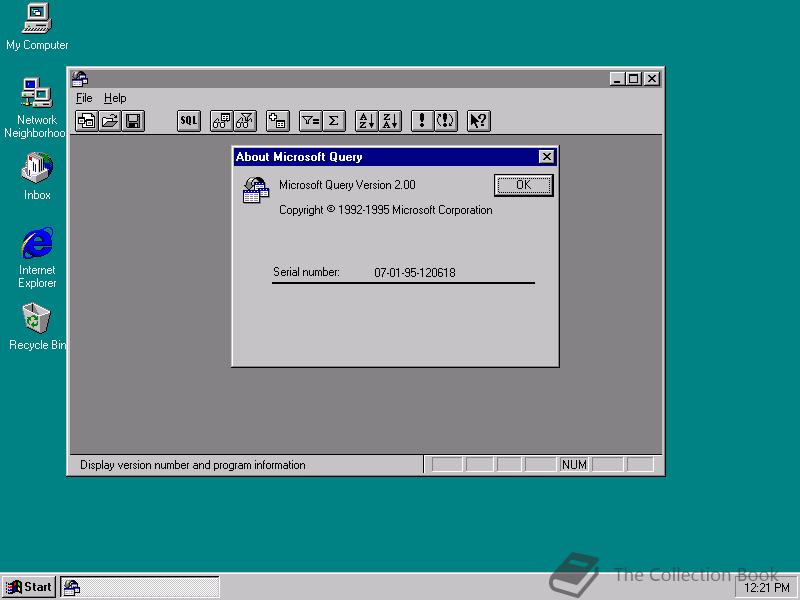Click the Sort Ascending A-Z icon

point(366,121)
